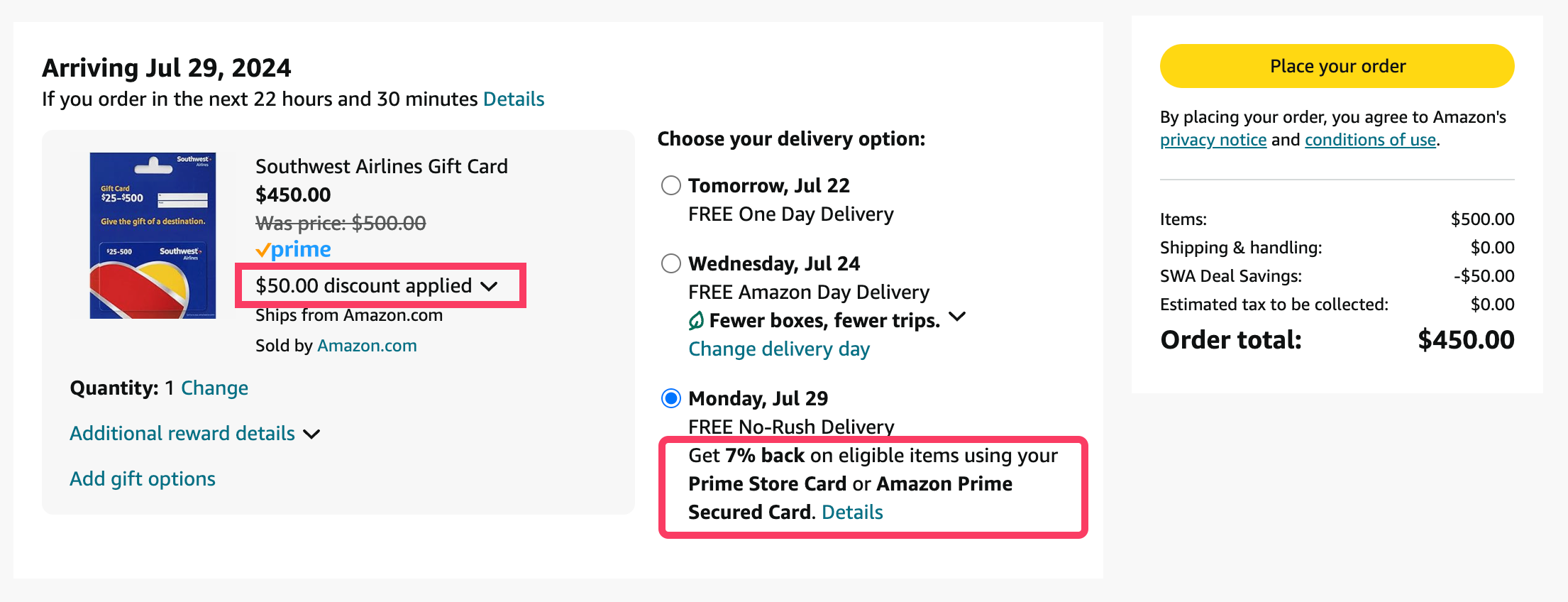
Task: Click Change delivery day link
Action: tap(778, 349)
